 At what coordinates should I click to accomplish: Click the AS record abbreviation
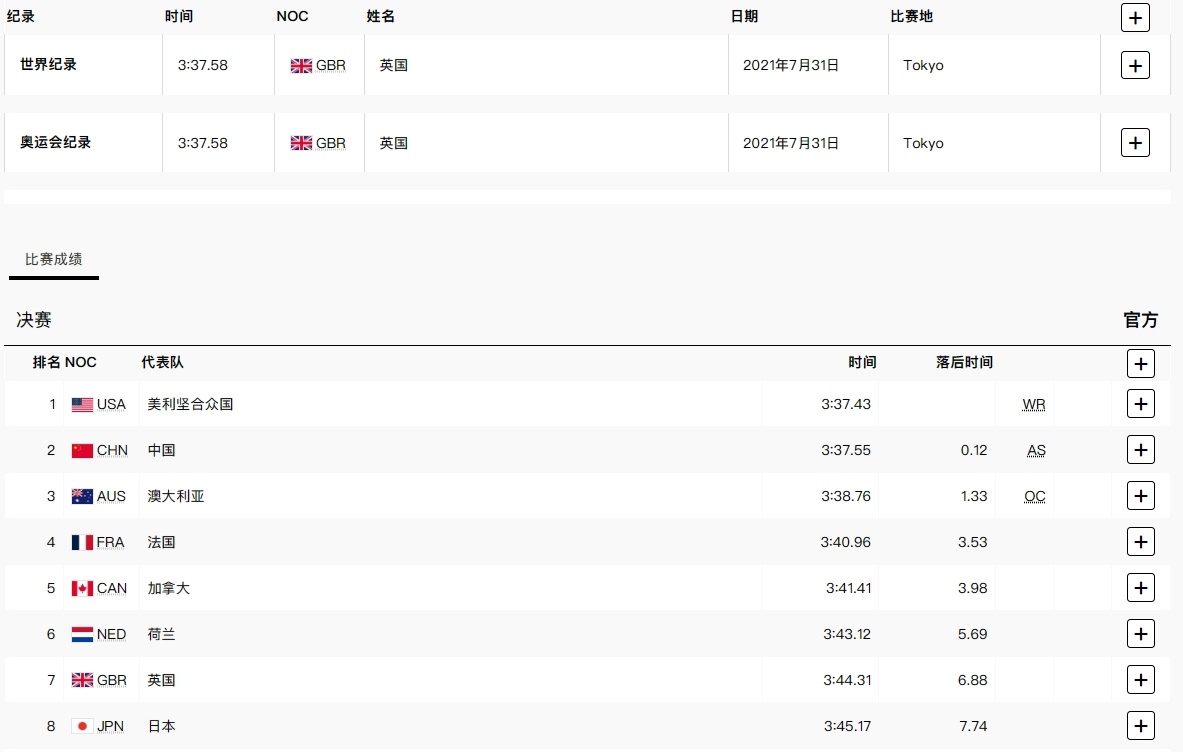pos(1036,451)
